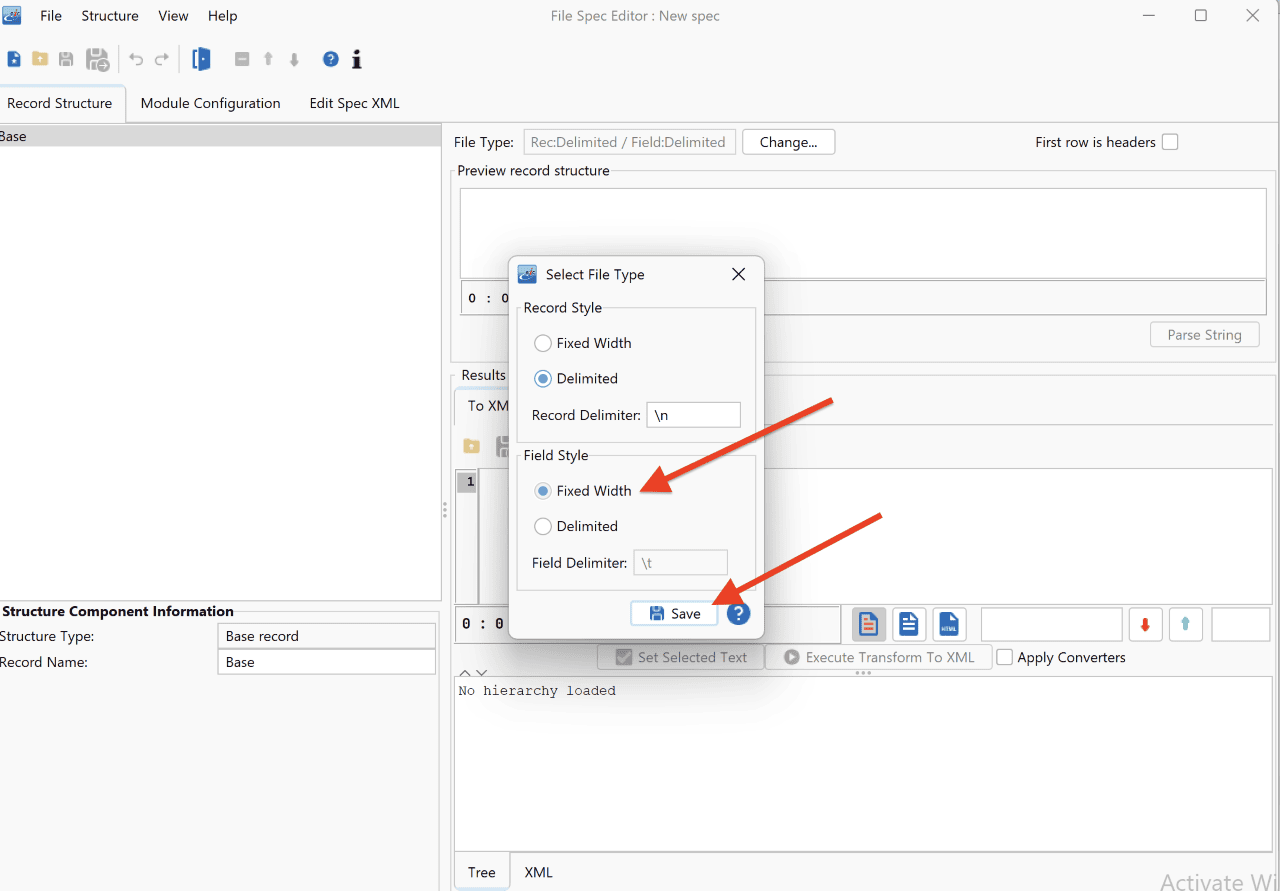Select the blue document view icon
The height and width of the screenshot is (891, 1280).
click(x=909, y=624)
